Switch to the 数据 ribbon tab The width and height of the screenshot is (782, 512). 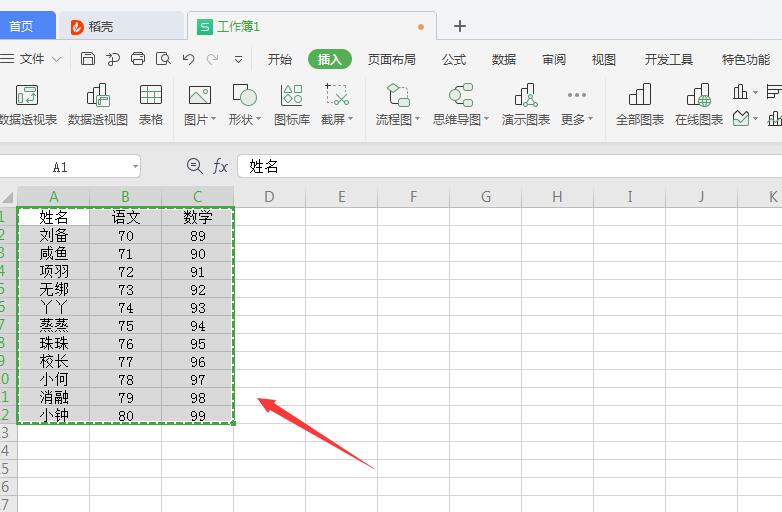pyautogui.click(x=504, y=59)
